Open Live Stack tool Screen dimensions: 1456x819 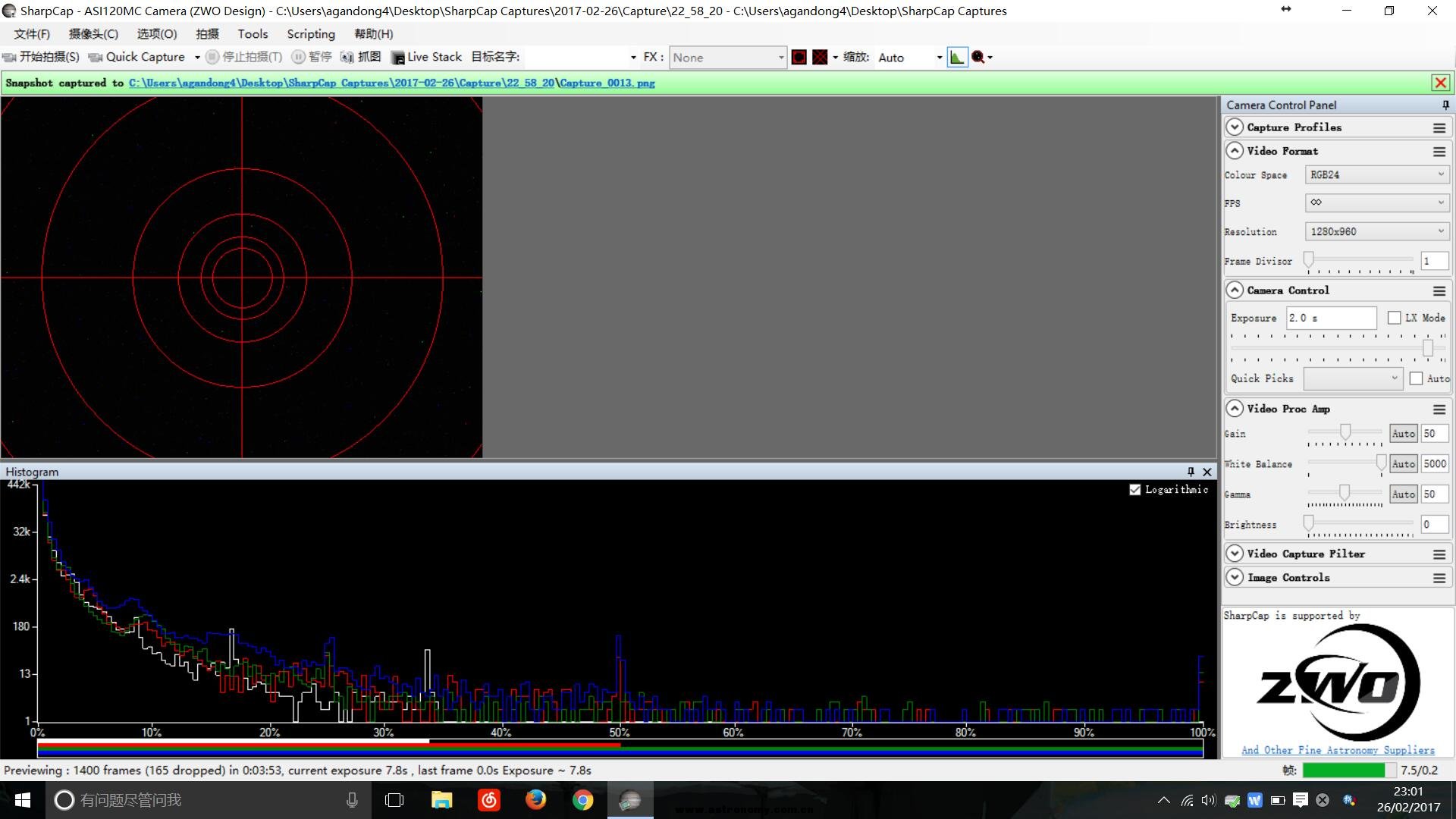pos(426,57)
